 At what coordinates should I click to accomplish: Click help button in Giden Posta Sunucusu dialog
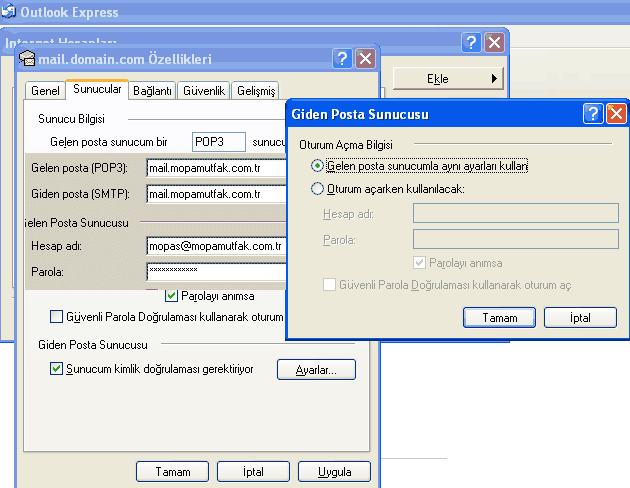point(593,114)
